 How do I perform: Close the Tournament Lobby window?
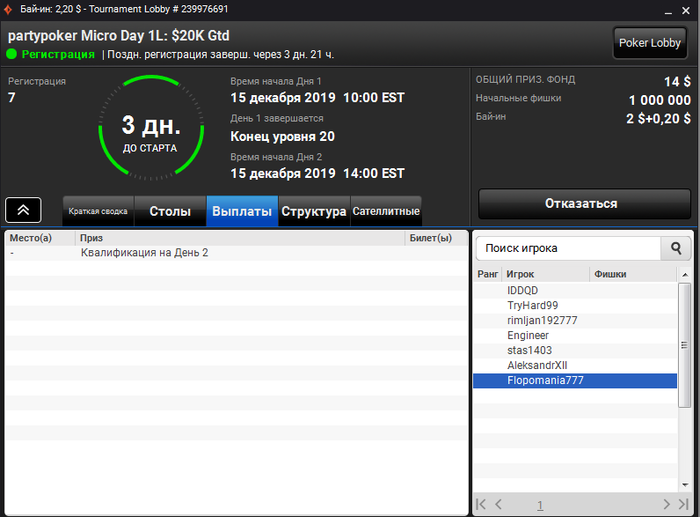pos(686,10)
